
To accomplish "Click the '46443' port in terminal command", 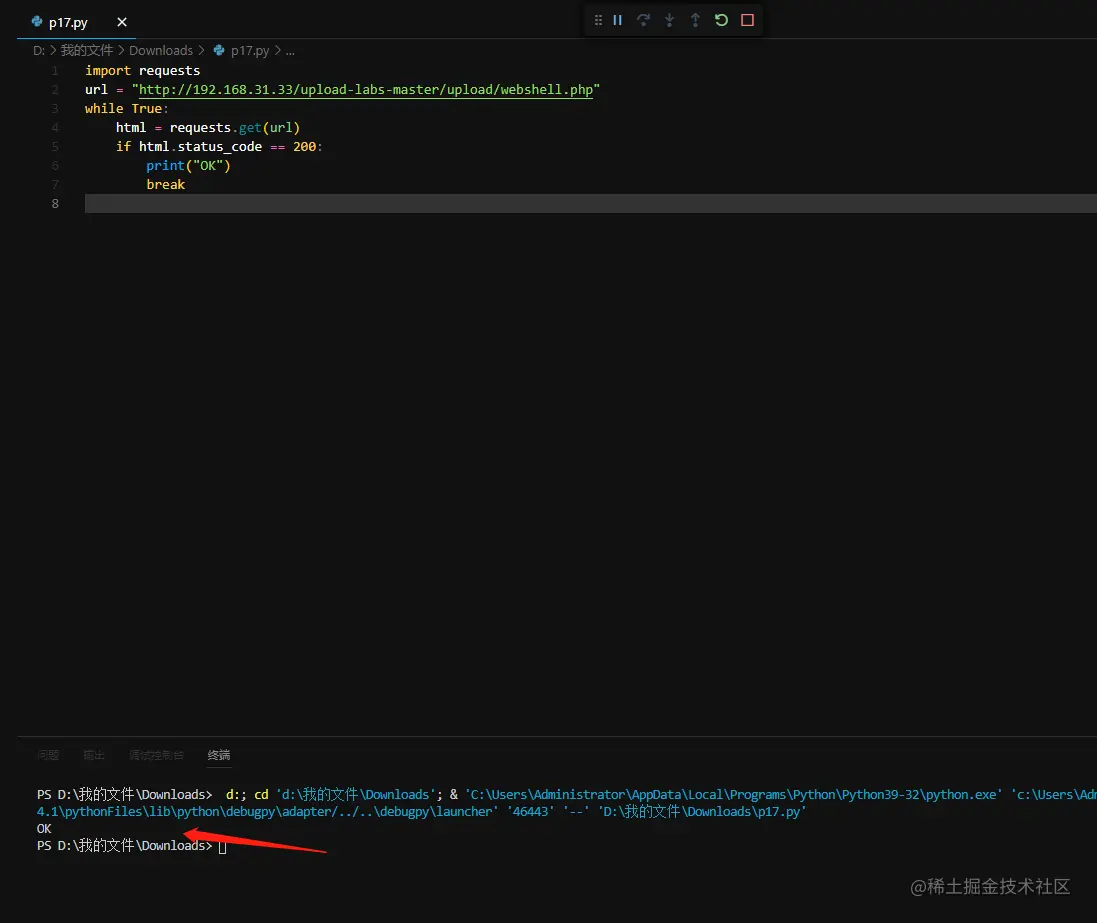I will coord(530,812).
